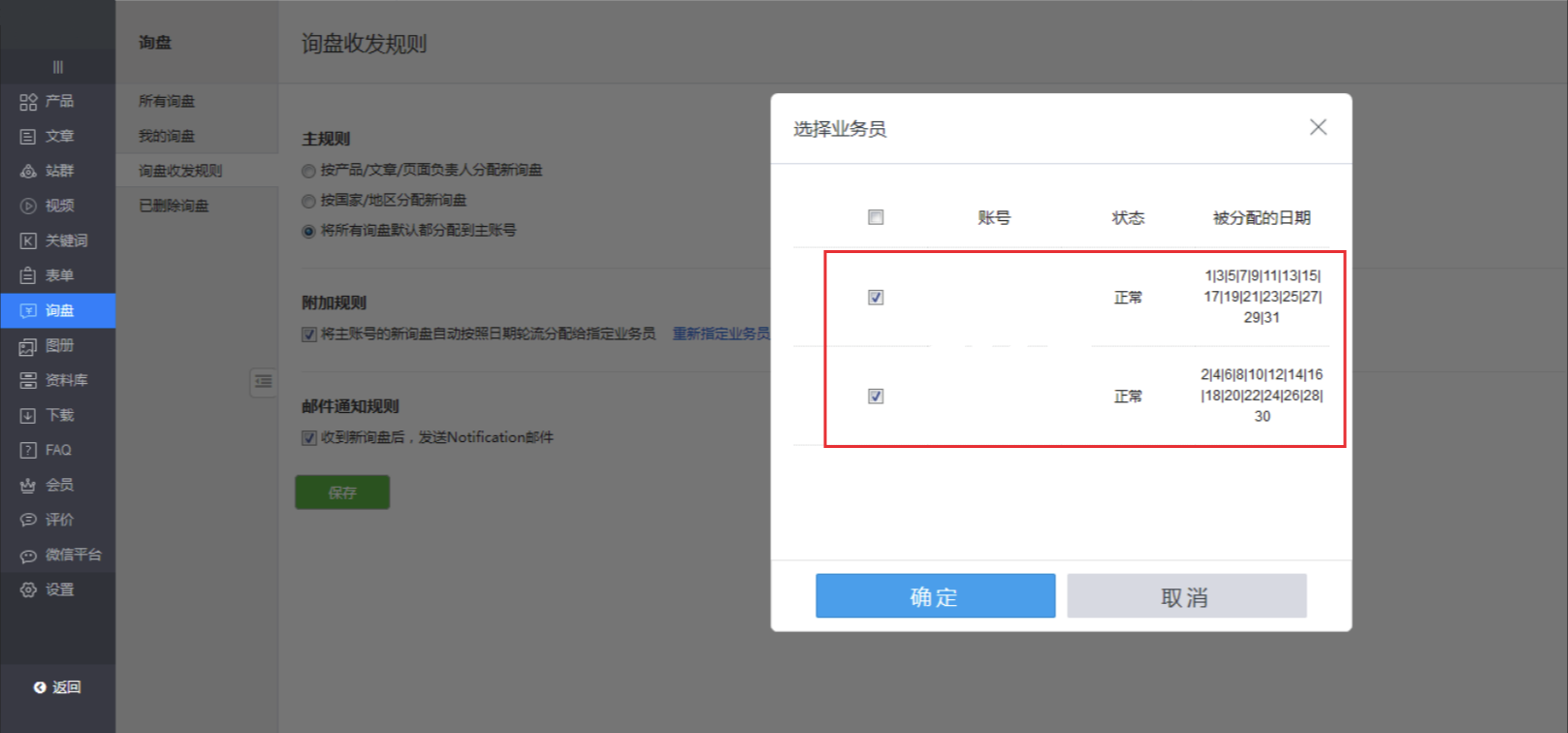Open the 文章 articles icon
The height and width of the screenshot is (733, 1568).
28,137
